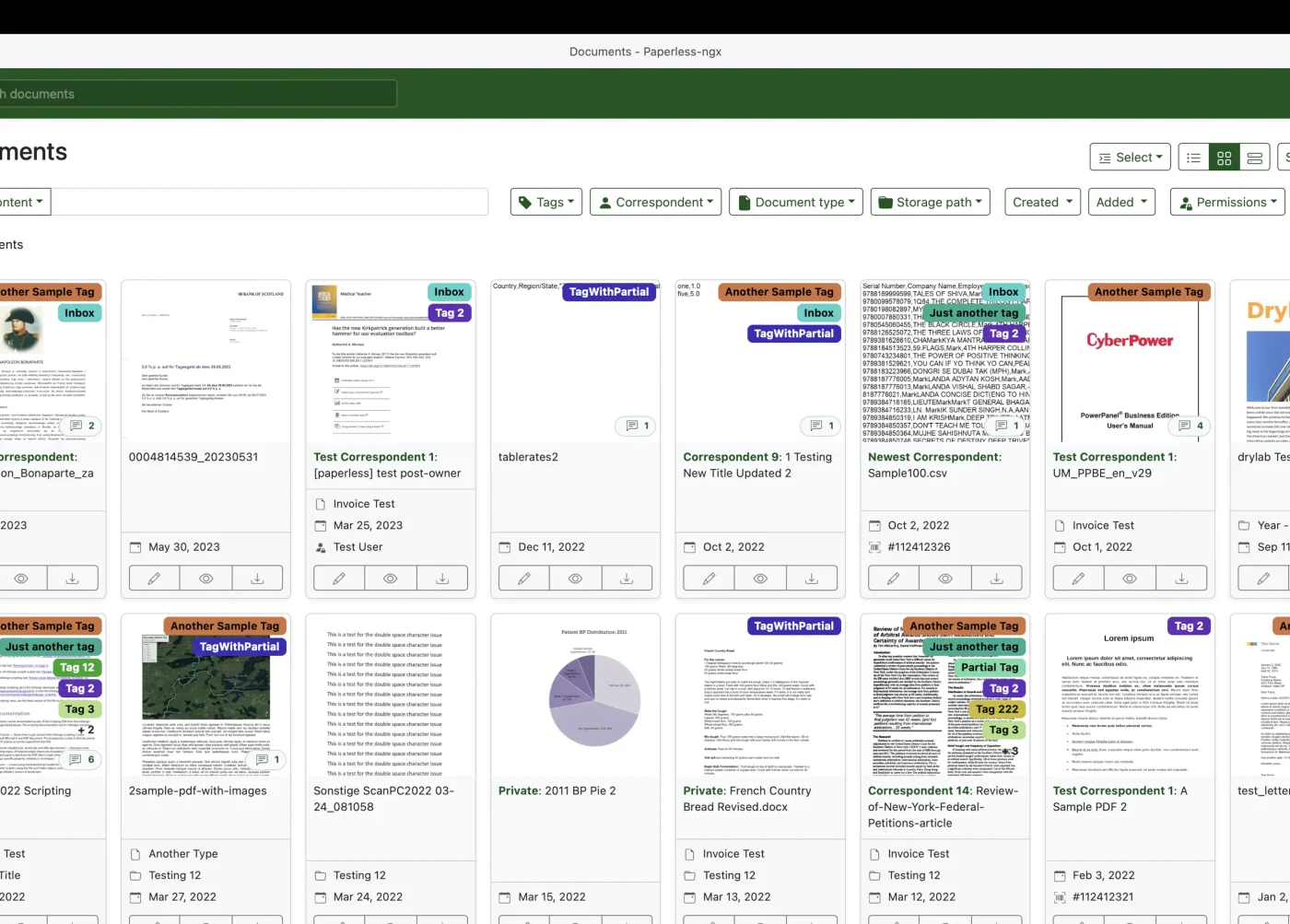Image resolution: width=1290 pixels, height=924 pixels.
Task: Download the New Title Updated 2 document
Action: 812,579
